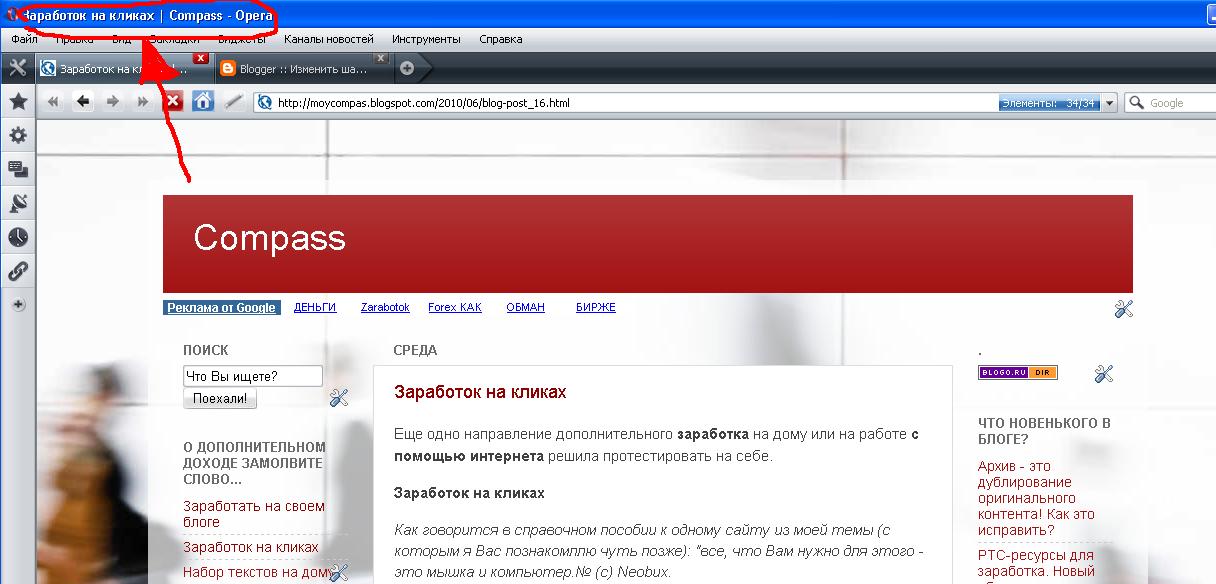The width and height of the screenshot is (1216, 584).
Task: Open Набор текстов на дому sidebar link
Action: (256, 572)
